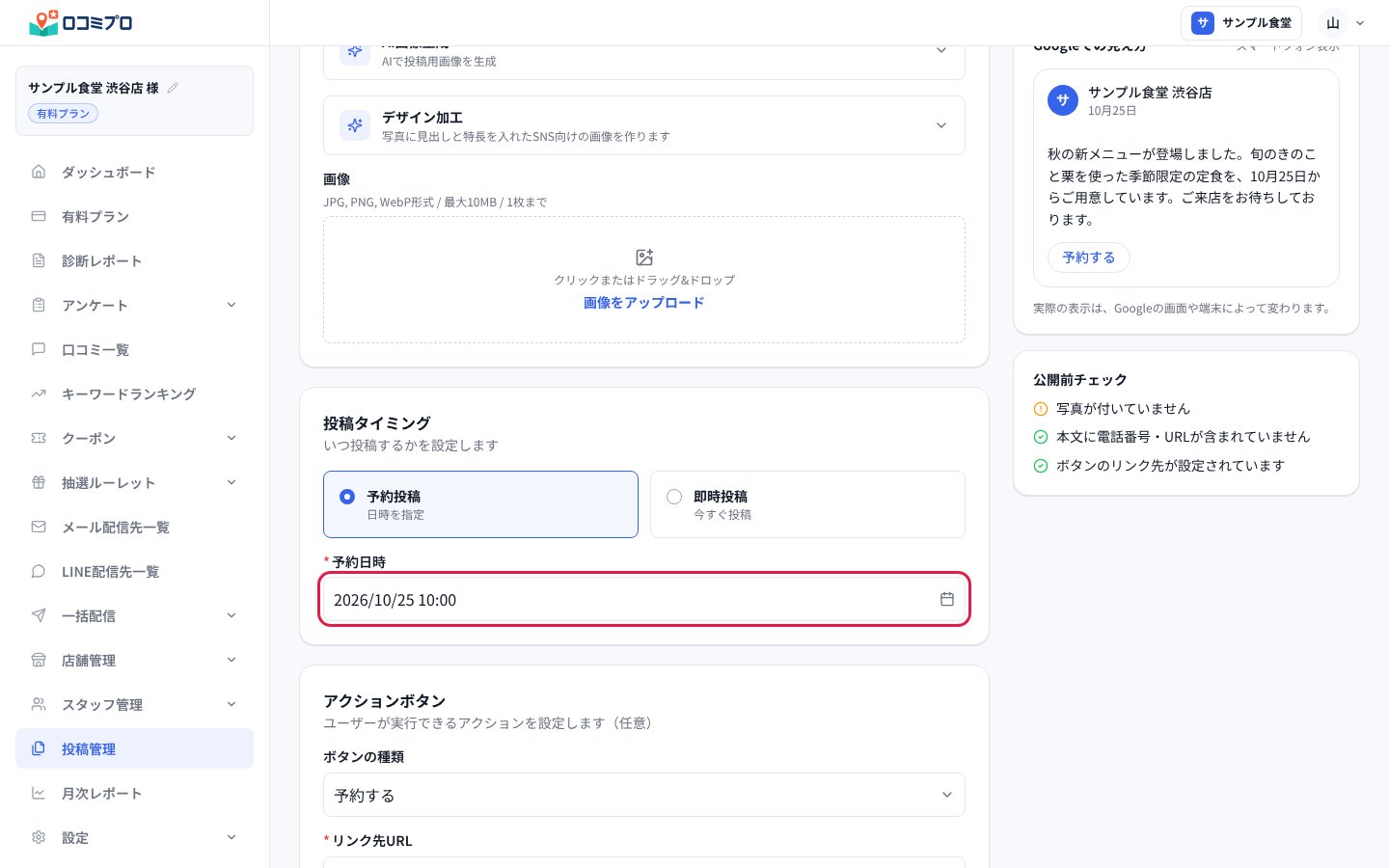The height and width of the screenshot is (868, 1389).
Task: Click the envelope icon beside メール配信先一覧
Action: click(39, 527)
